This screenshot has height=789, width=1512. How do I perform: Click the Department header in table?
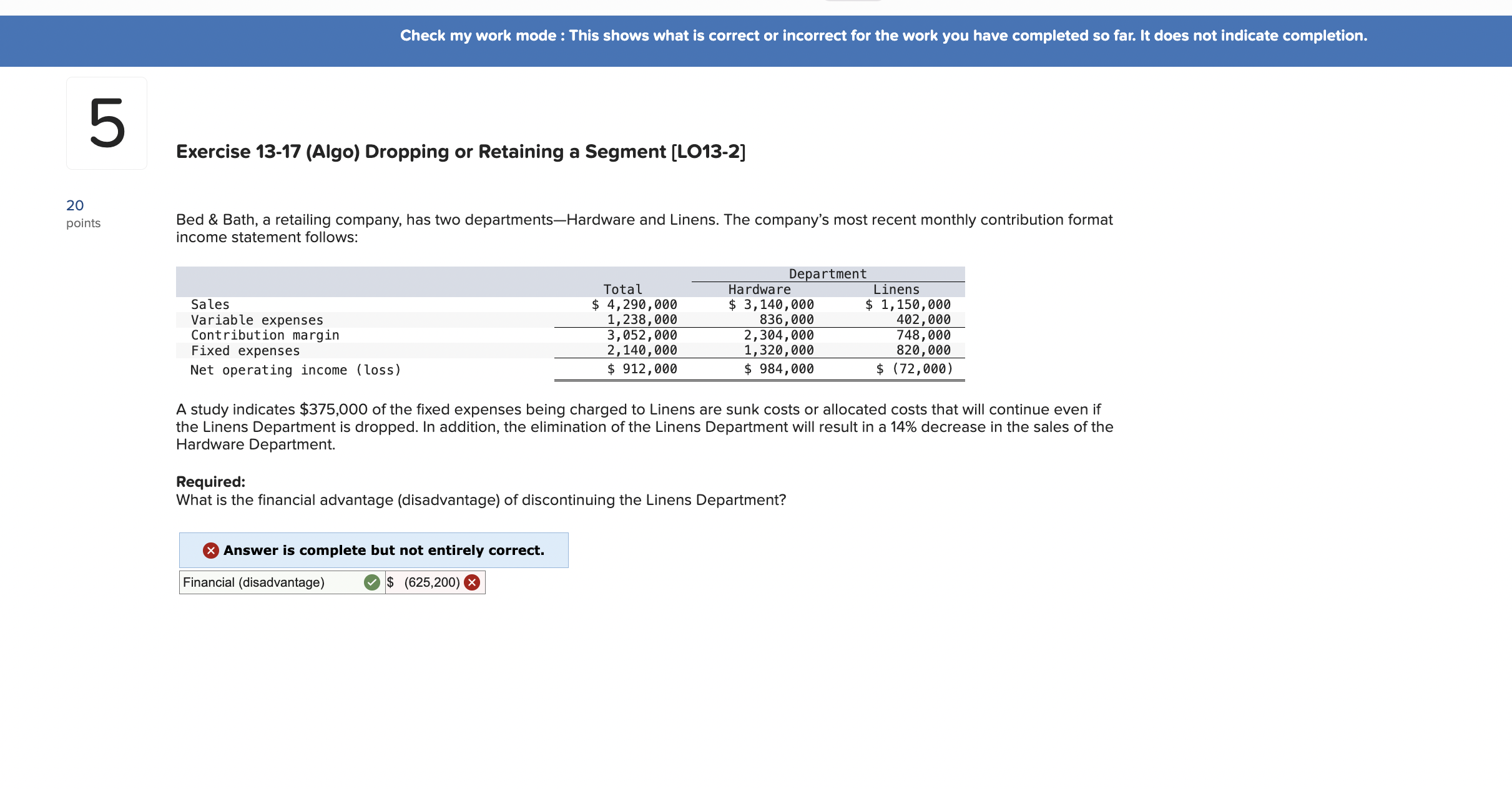[x=827, y=274]
